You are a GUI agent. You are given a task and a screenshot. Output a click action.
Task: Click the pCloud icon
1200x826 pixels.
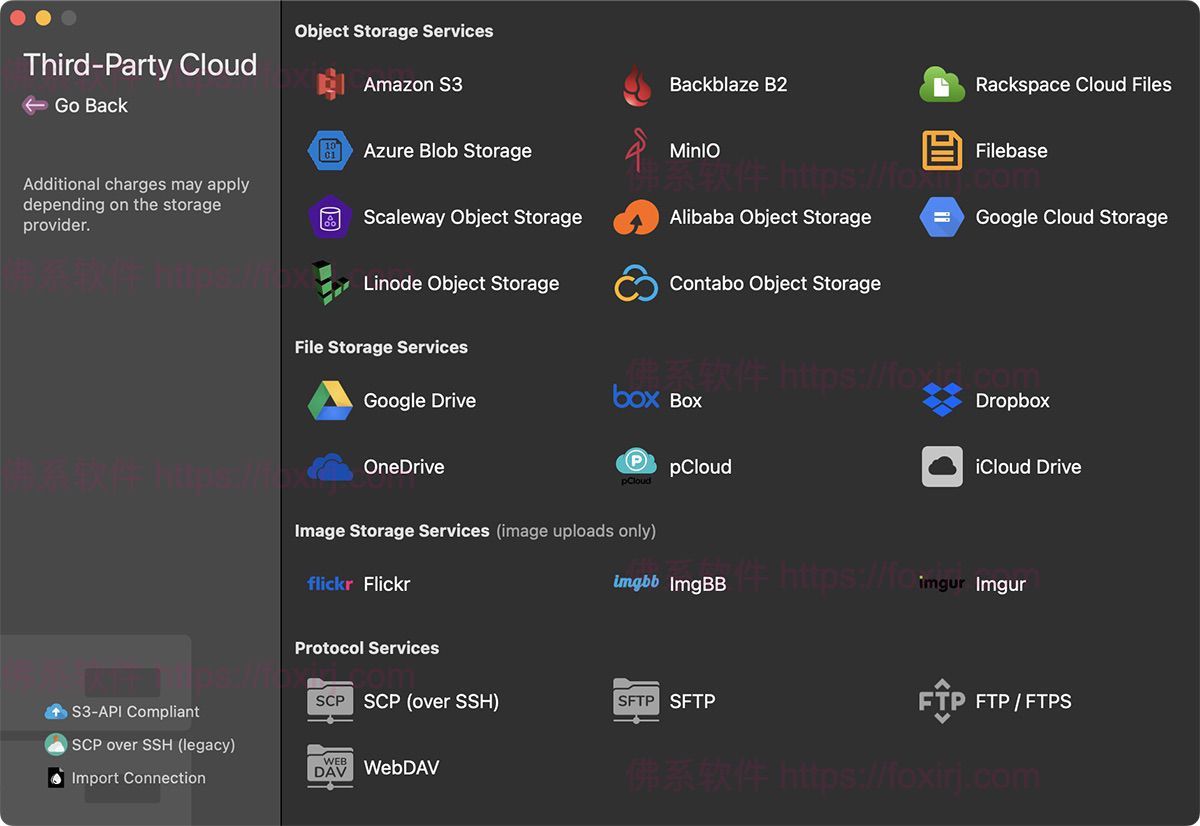pyautogui.click(x=637, y=466)
